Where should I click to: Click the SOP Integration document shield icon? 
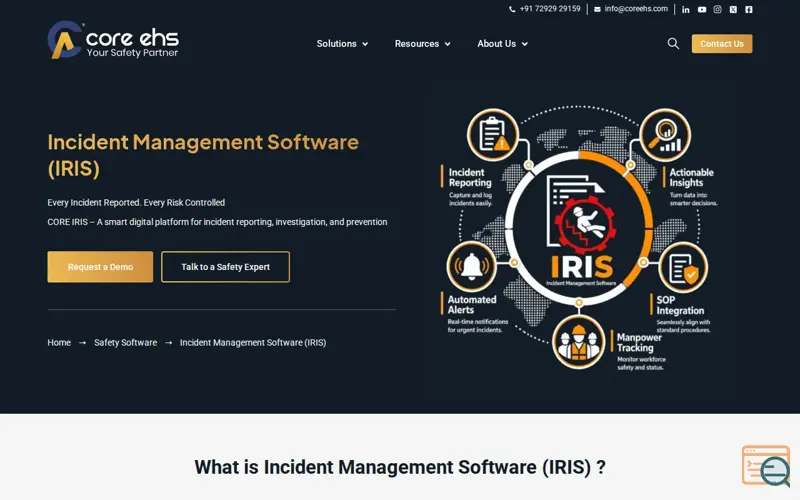683,267
